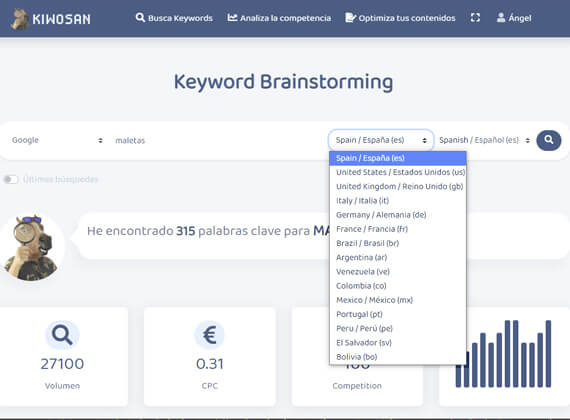
Task: Open the Google search engine dropdown
Action: pyautogui.click(x=57, y=140)
